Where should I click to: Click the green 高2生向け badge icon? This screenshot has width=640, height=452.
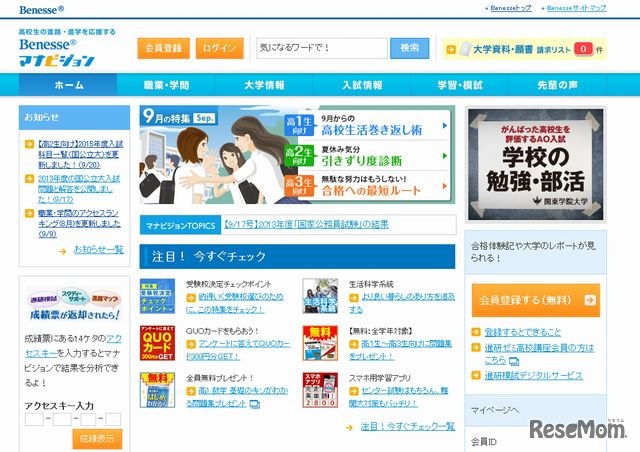pyautogui.click(x=299, y=156)
